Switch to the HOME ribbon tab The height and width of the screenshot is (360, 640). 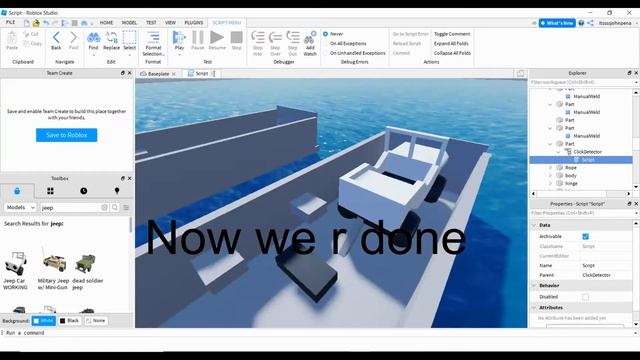coord(106,23)
